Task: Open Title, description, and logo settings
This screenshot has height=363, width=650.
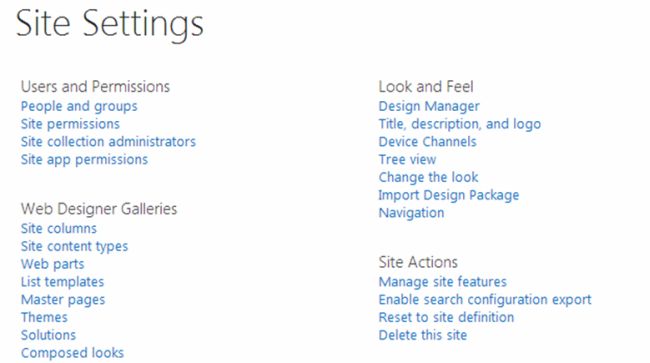Action: point(460,124)
